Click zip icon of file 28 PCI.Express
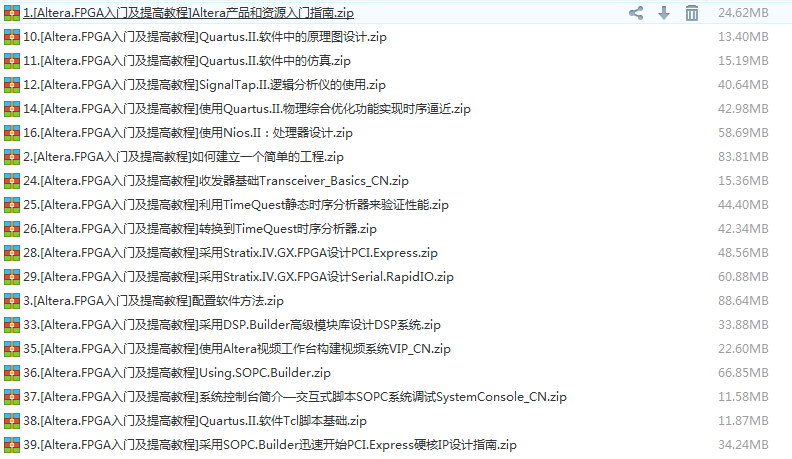The height and width of the screenshot is (459, 792). 12,252
